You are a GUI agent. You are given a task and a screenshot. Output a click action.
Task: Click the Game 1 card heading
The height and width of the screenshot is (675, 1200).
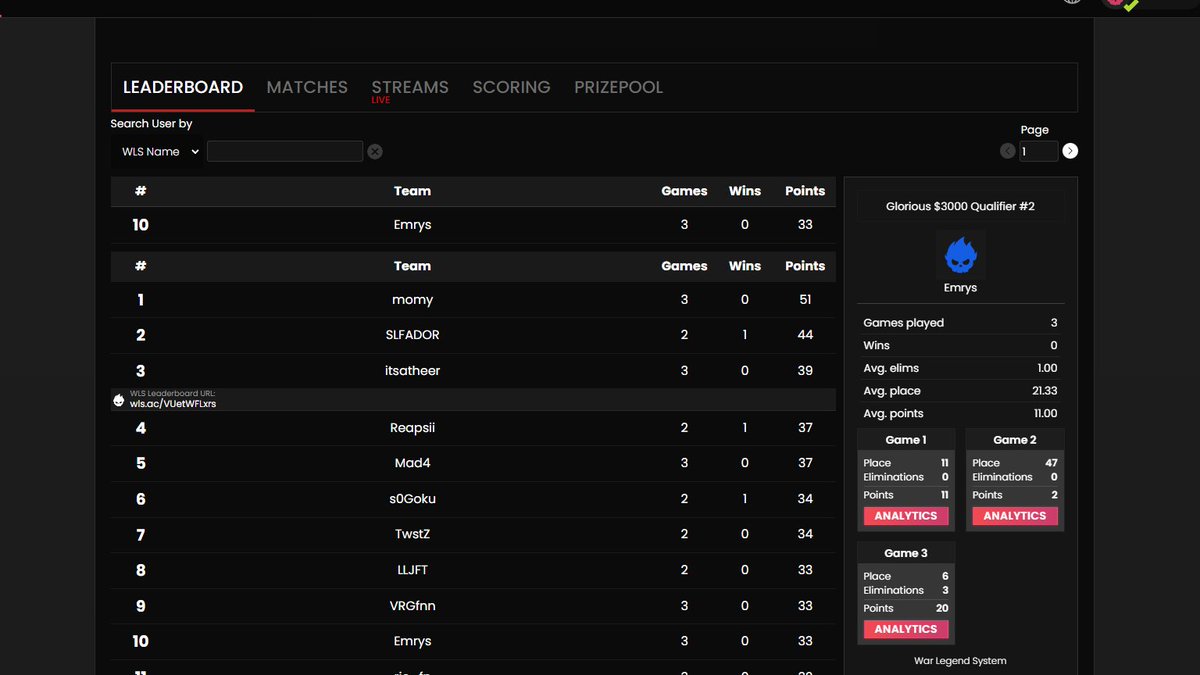click(x=906, y=440)
